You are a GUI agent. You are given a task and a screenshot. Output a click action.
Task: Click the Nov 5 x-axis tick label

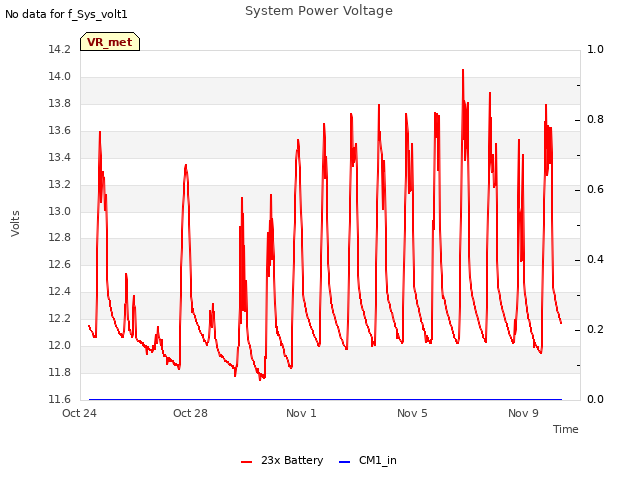pyautogui.click(x=412, y=413)
